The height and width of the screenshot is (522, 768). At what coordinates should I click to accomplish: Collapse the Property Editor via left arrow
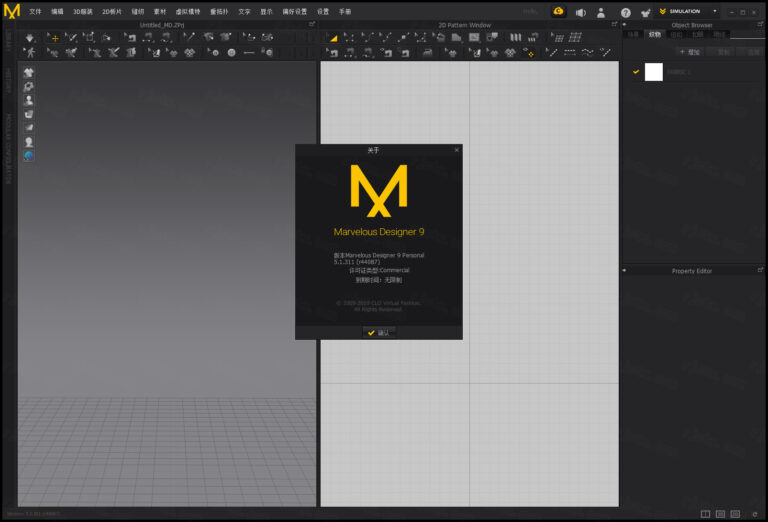click(624, 270)
